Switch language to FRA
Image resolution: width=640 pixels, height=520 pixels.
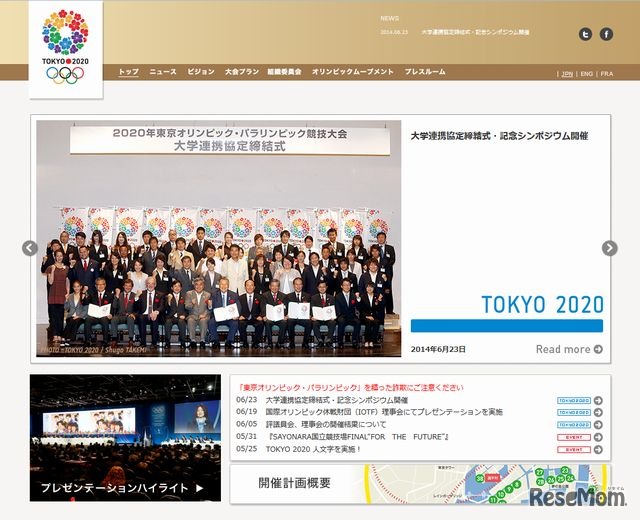[607, 74]
